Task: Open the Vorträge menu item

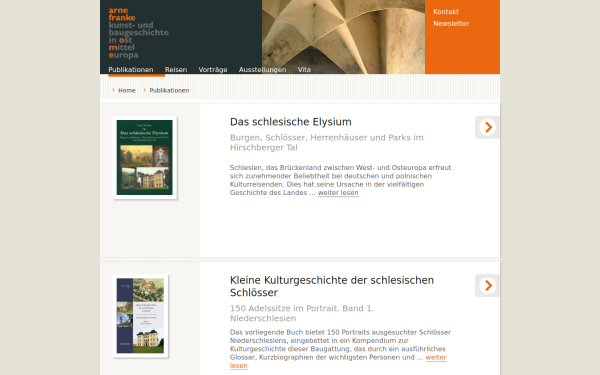Action: (x=213, y=70)
